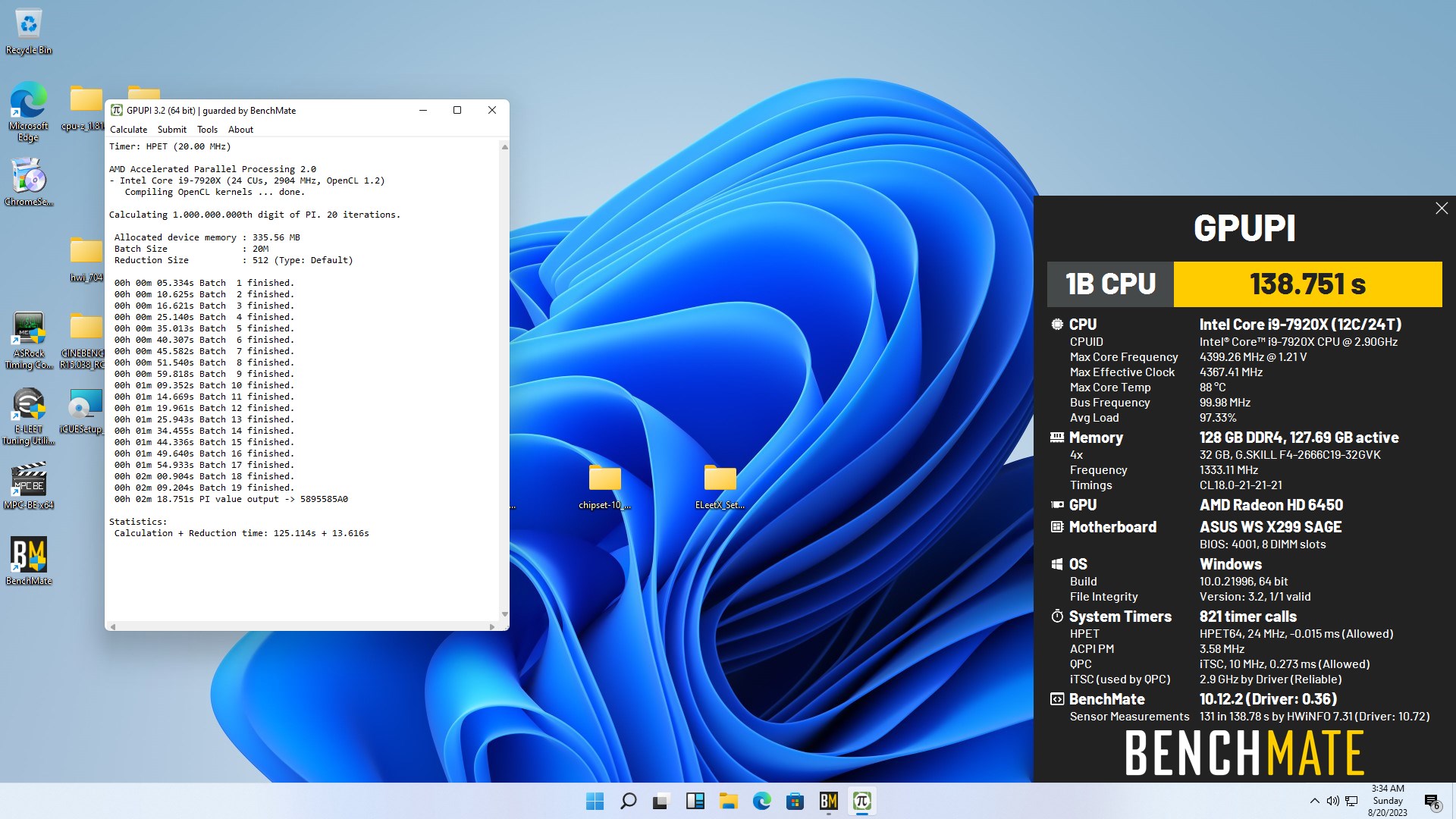The height and width of the screenshot is (819, 1456).
Task: Open Microsoft Edge from the taskbar
Action: 761,801
